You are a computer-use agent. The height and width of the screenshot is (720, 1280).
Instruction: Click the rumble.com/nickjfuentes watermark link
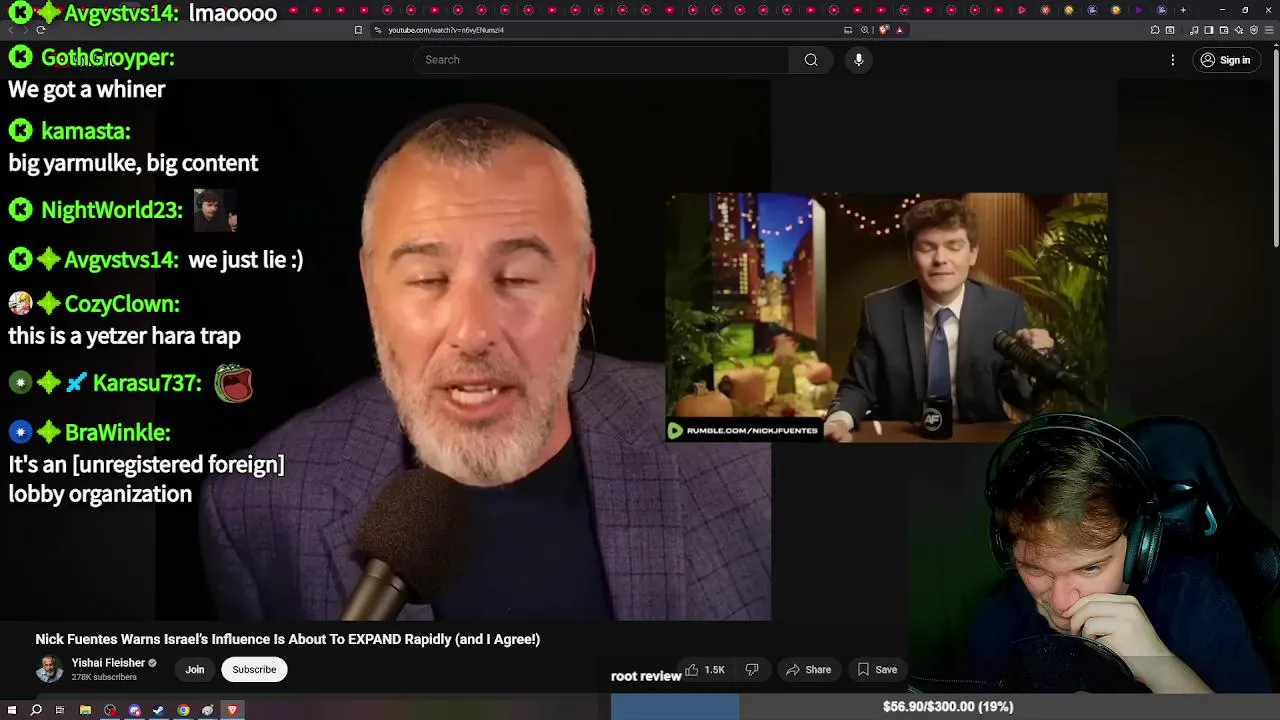click(x=743, y=431)
